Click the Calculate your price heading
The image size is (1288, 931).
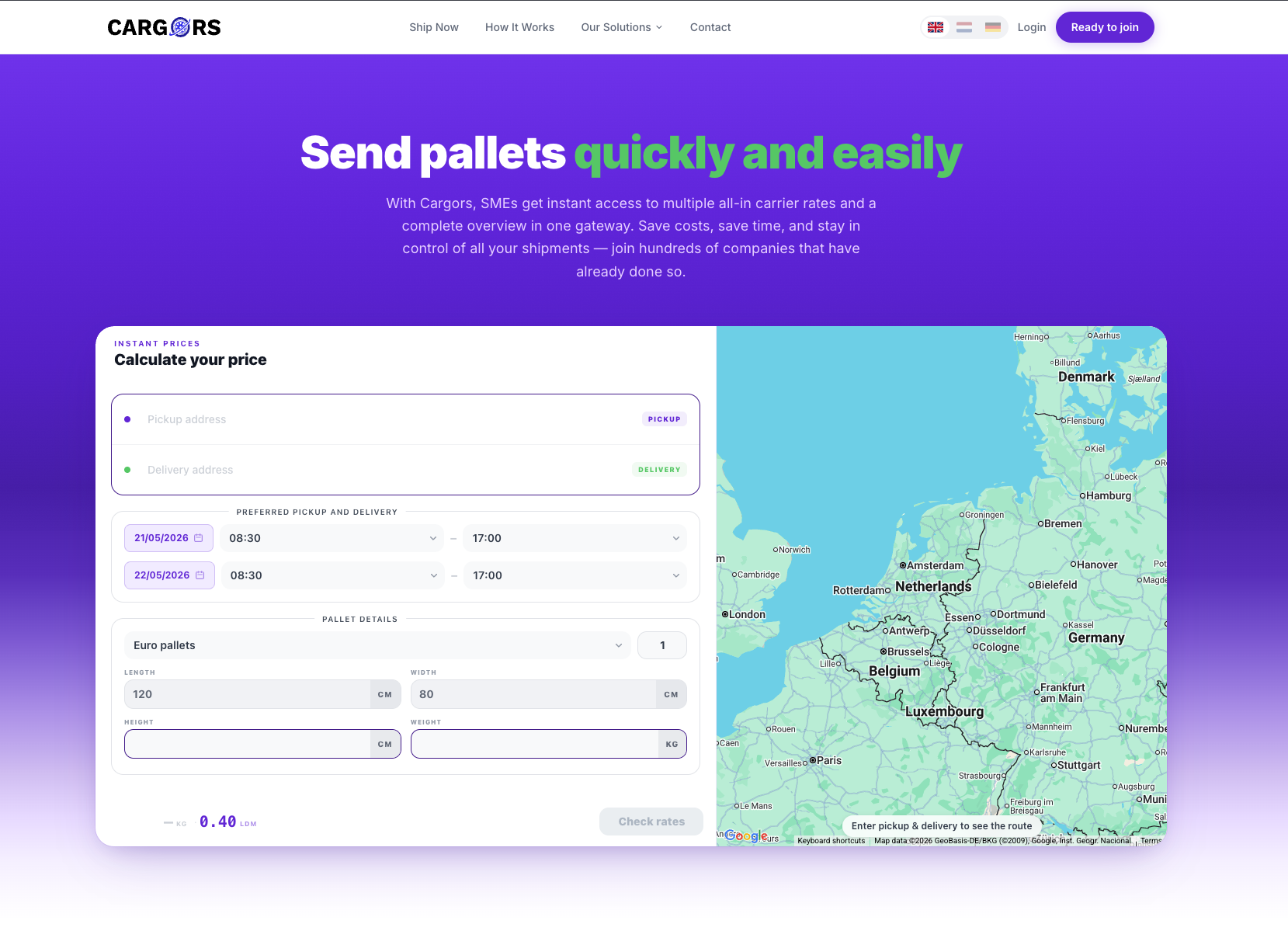[x=190, y=360]
